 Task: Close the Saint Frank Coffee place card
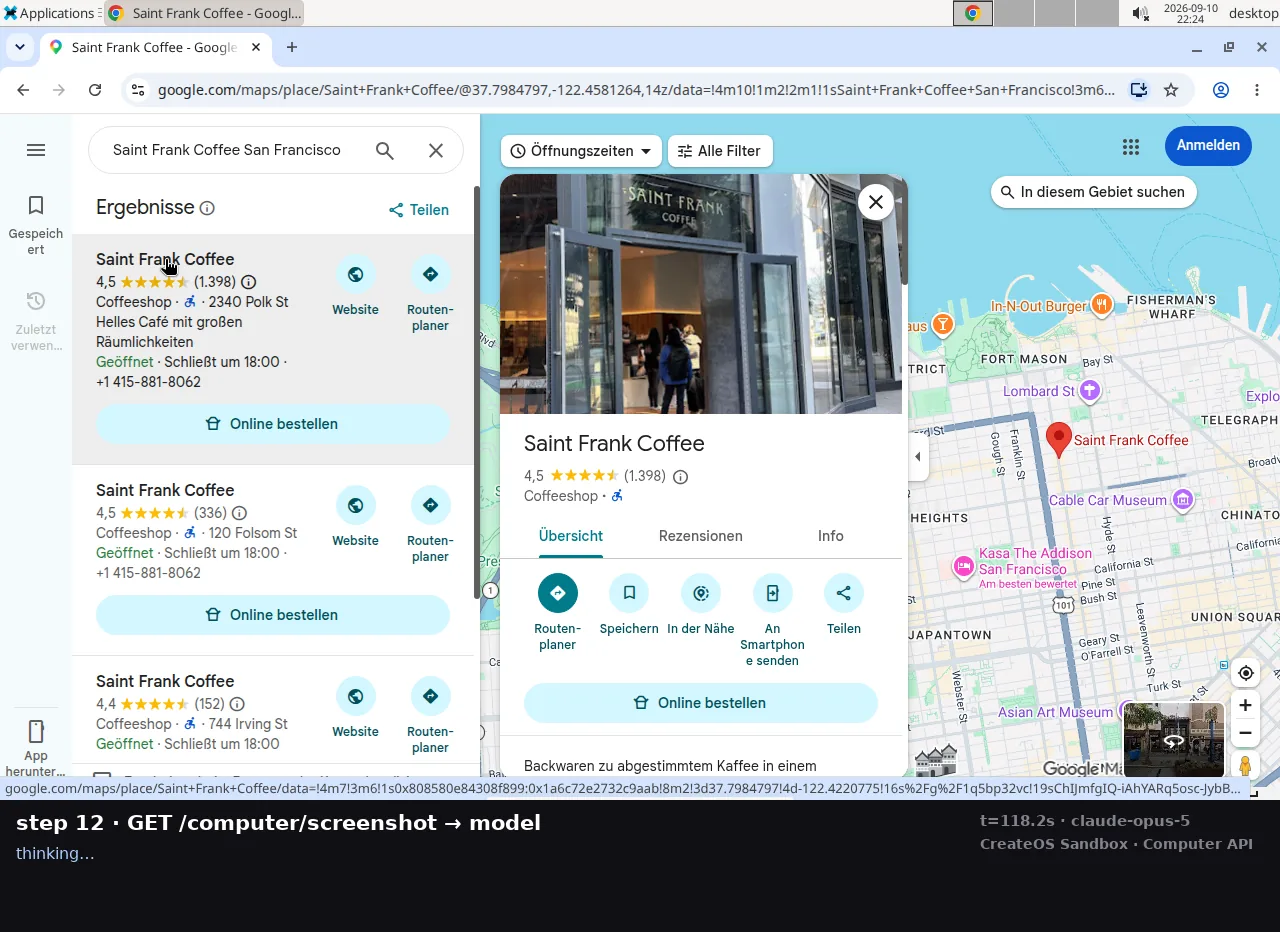click(x=875, y=202)
